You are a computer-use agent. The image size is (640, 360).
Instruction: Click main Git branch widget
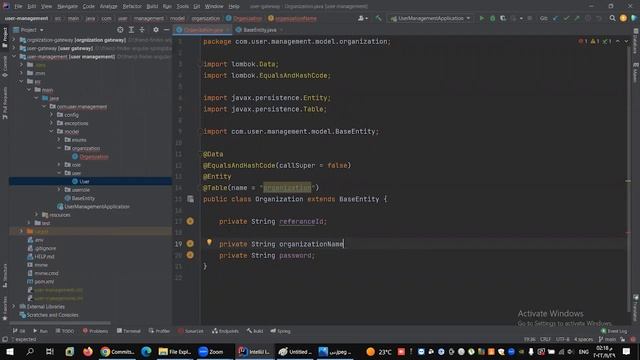click(607, 339)
